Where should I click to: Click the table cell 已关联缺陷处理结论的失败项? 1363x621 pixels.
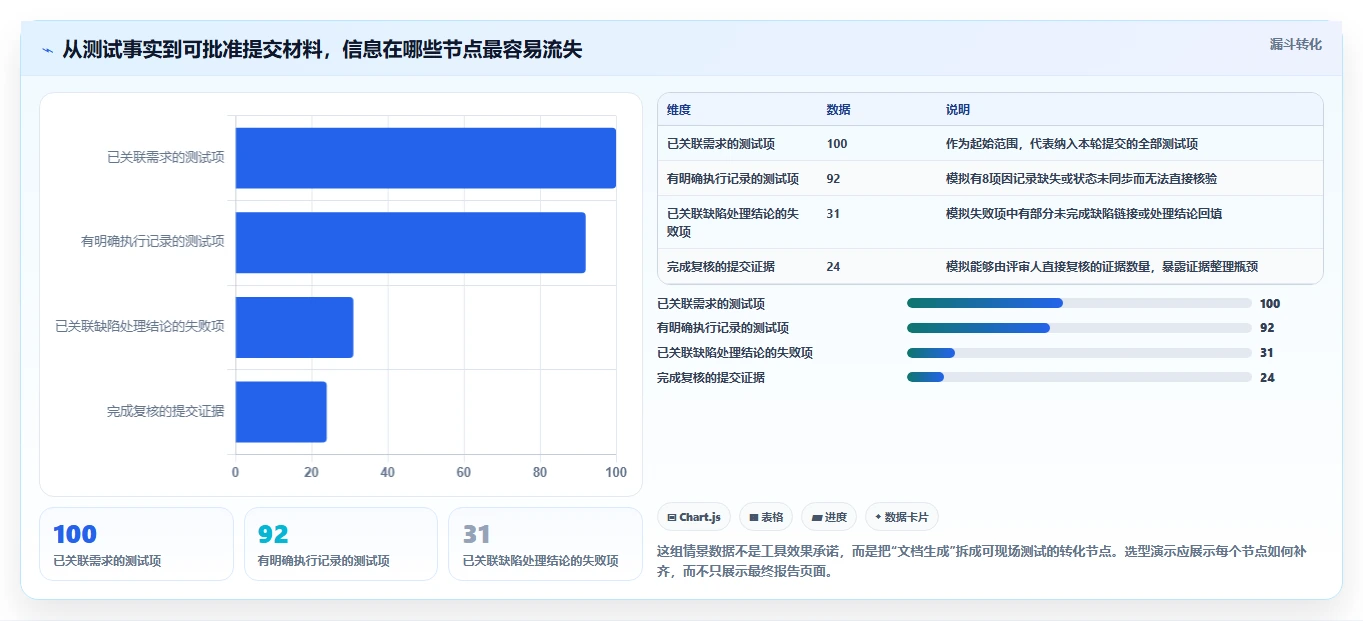[733, 222]
